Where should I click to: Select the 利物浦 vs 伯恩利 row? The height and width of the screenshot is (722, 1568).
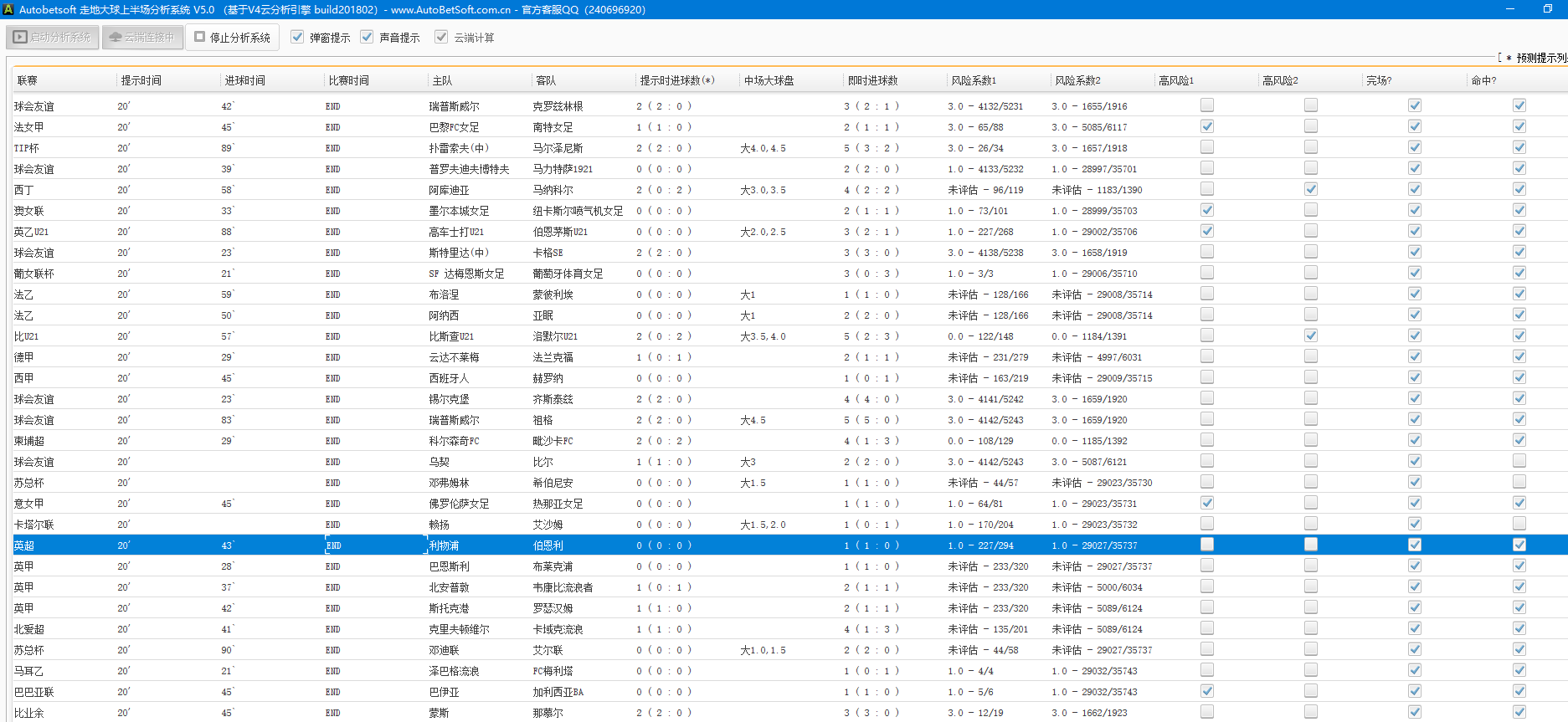(x=444, y=545)
